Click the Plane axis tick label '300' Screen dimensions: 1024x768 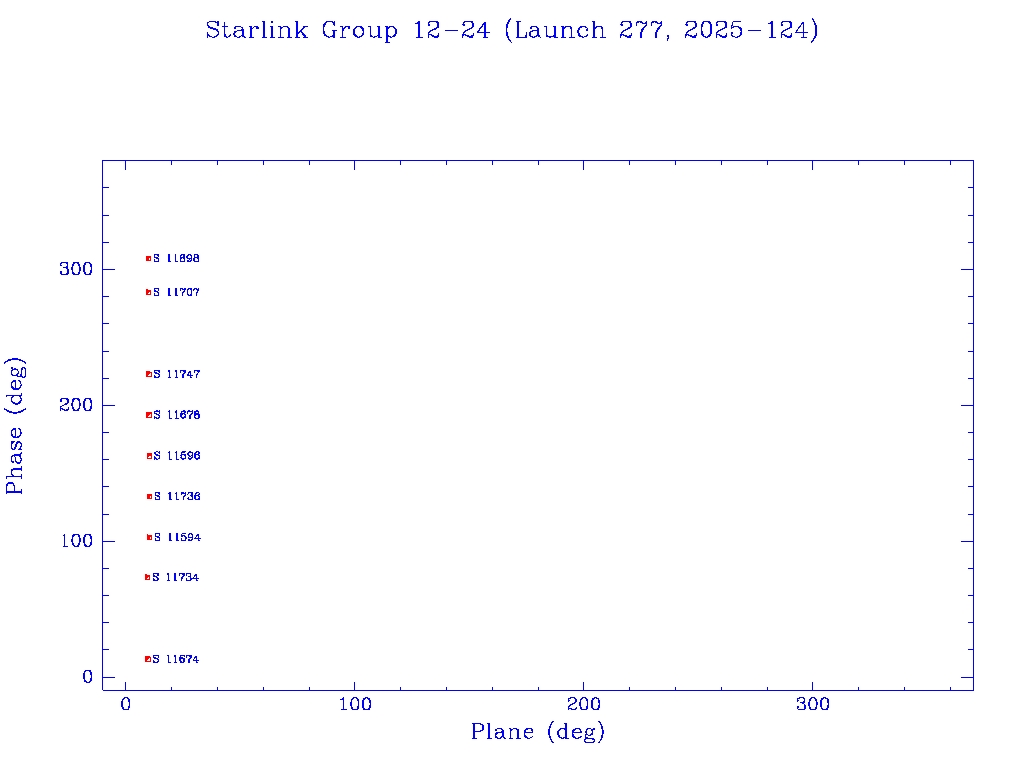tap(813, 705)
